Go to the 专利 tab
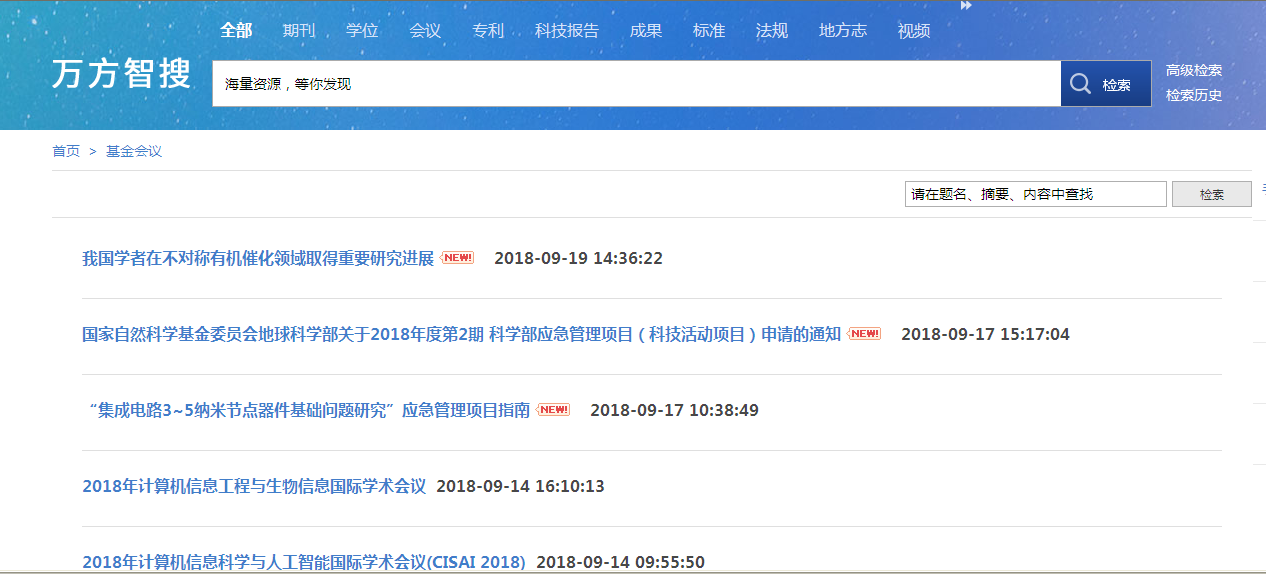 pyautogui.click(x=488, y=31)
